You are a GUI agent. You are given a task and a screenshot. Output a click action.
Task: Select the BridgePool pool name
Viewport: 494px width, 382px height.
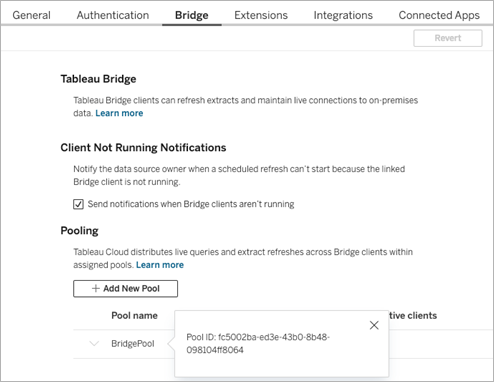point(133,343)
